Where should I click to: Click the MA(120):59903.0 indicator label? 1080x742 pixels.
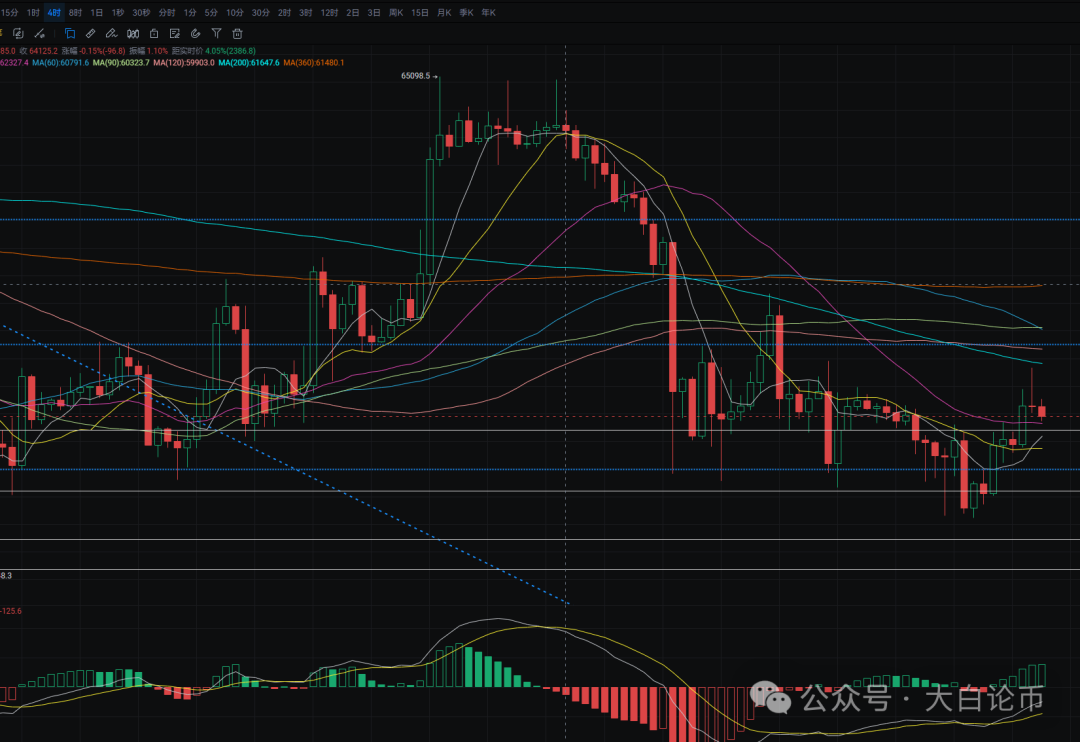point(184,63)
